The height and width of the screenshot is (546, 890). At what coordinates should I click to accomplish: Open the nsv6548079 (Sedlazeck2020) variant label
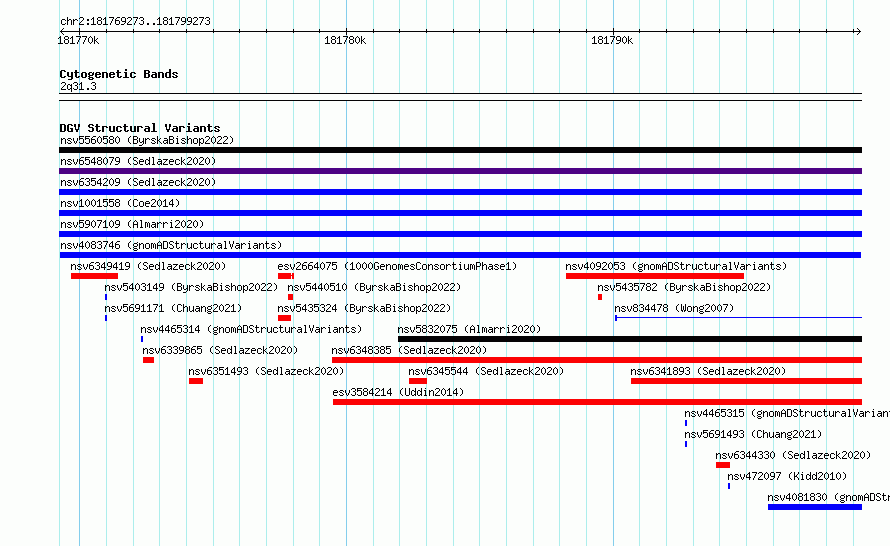pyautogui.click(x=138, y=161)
